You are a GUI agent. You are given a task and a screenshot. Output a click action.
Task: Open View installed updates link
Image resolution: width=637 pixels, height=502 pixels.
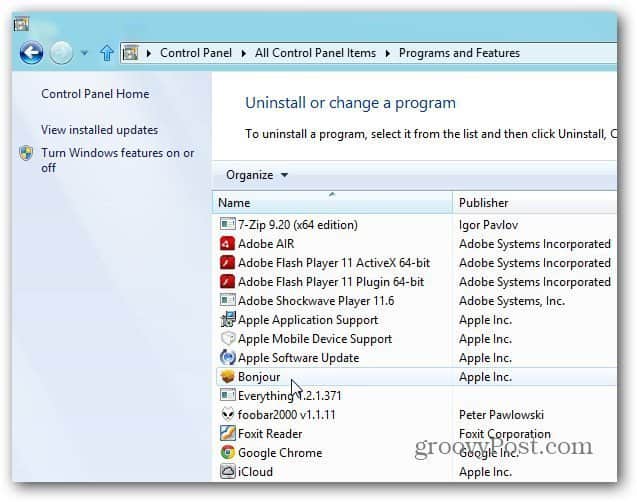pos(100,130)
